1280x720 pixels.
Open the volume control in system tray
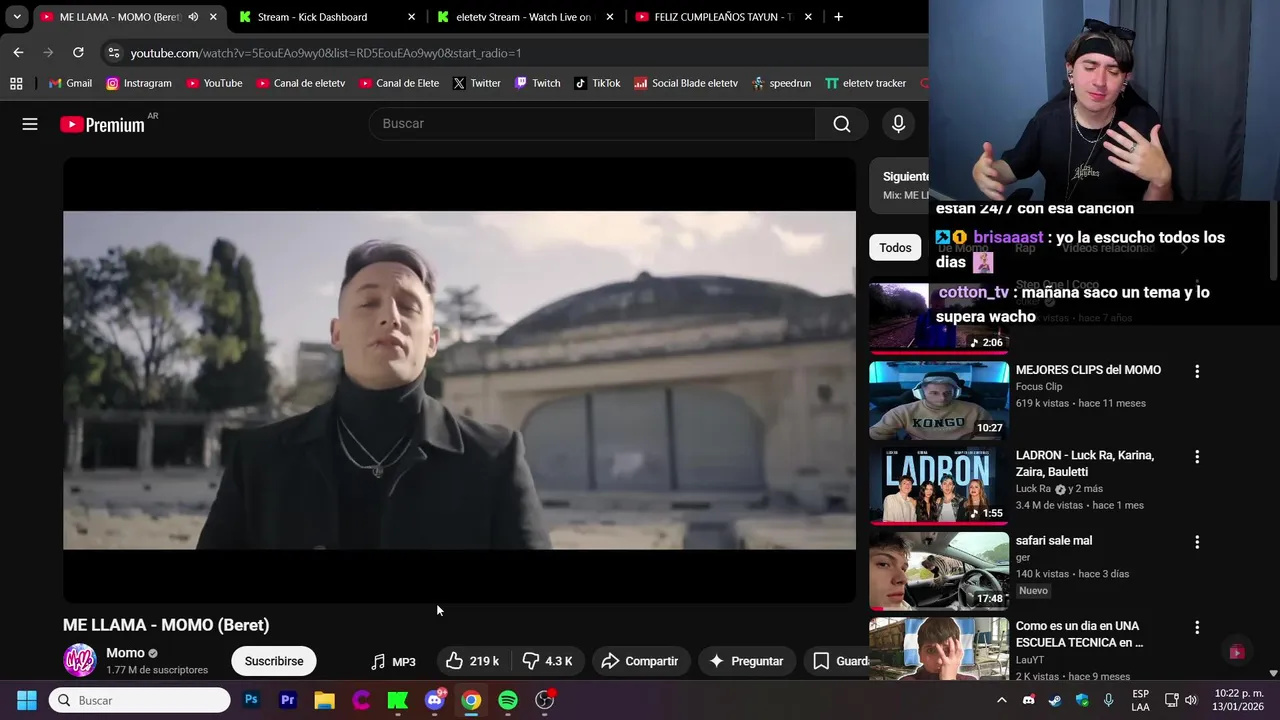(1190, 700)
